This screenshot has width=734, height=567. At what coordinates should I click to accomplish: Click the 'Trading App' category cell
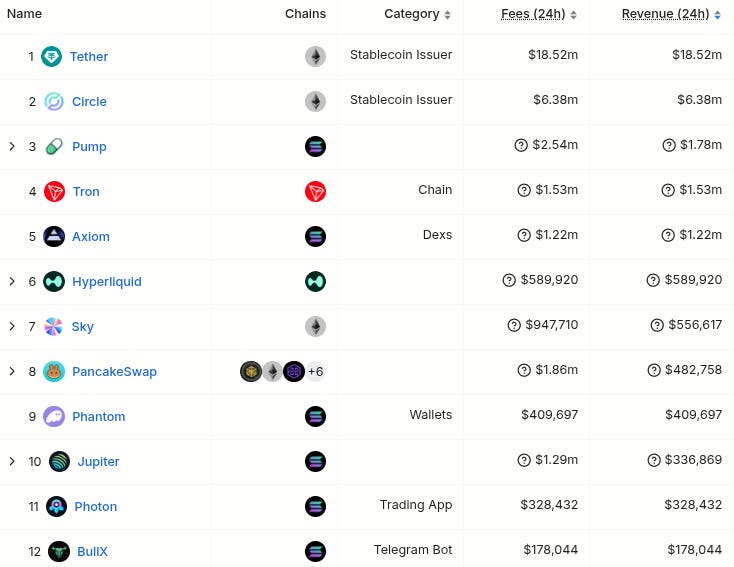pyautogui.click(x=416, y=505)
